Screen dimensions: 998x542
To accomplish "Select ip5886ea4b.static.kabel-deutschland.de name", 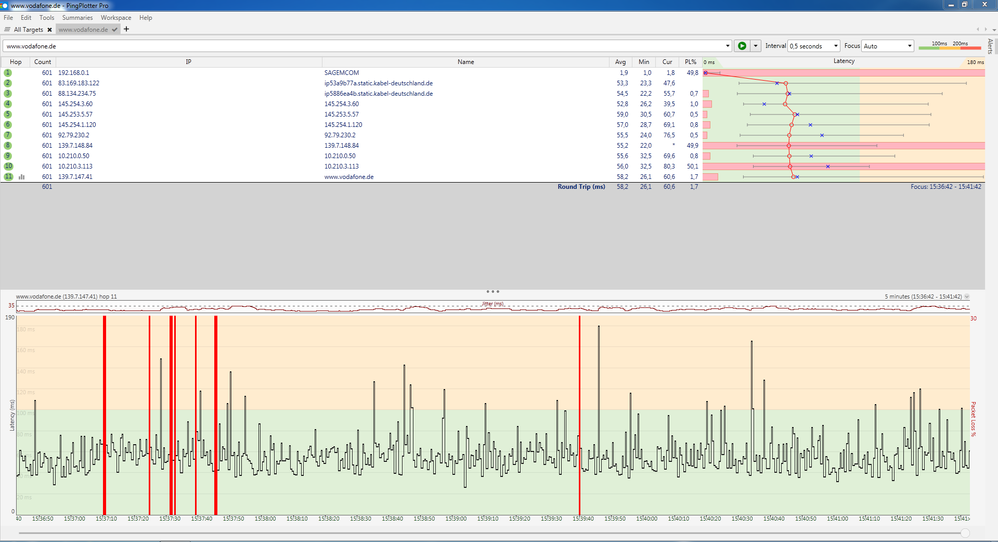I will (x=379, y=94).
